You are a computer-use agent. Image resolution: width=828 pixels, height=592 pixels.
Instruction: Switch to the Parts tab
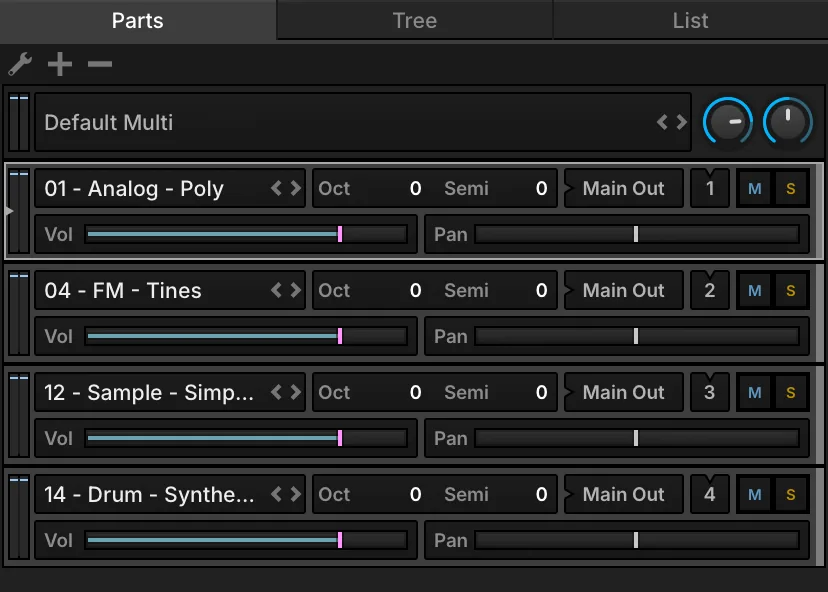pos(138,21)
